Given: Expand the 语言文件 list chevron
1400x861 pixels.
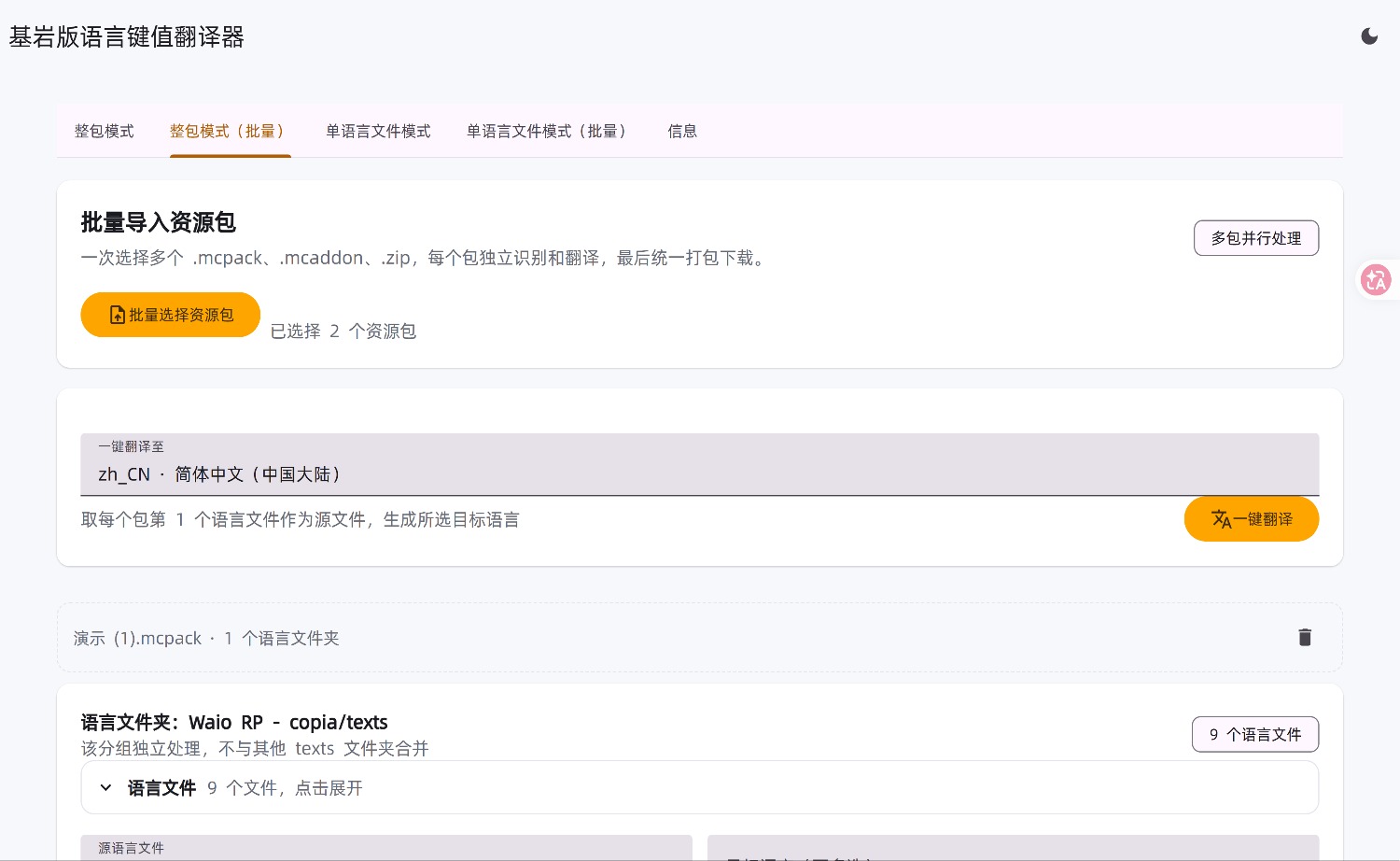Looking at the screenshot, I should point(106,788).
